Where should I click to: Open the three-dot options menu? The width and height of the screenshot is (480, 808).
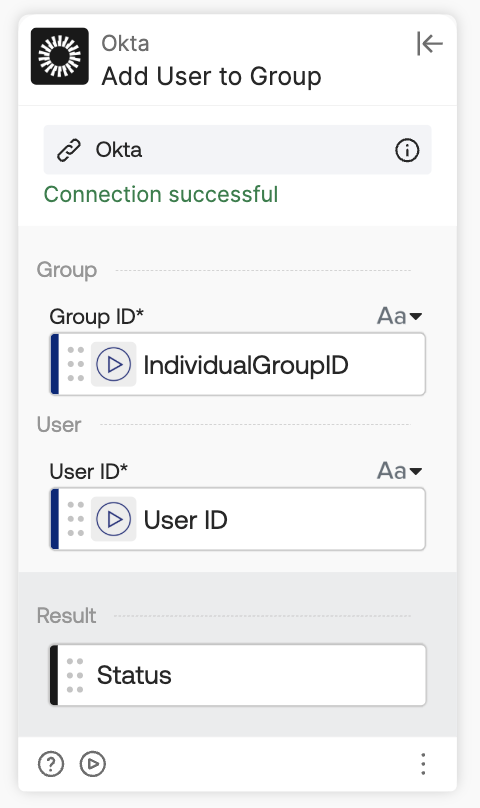coord(423,764)
